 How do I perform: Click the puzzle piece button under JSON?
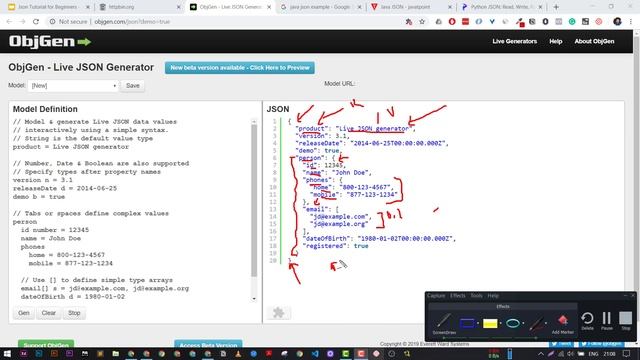click(x=278, y=313)
